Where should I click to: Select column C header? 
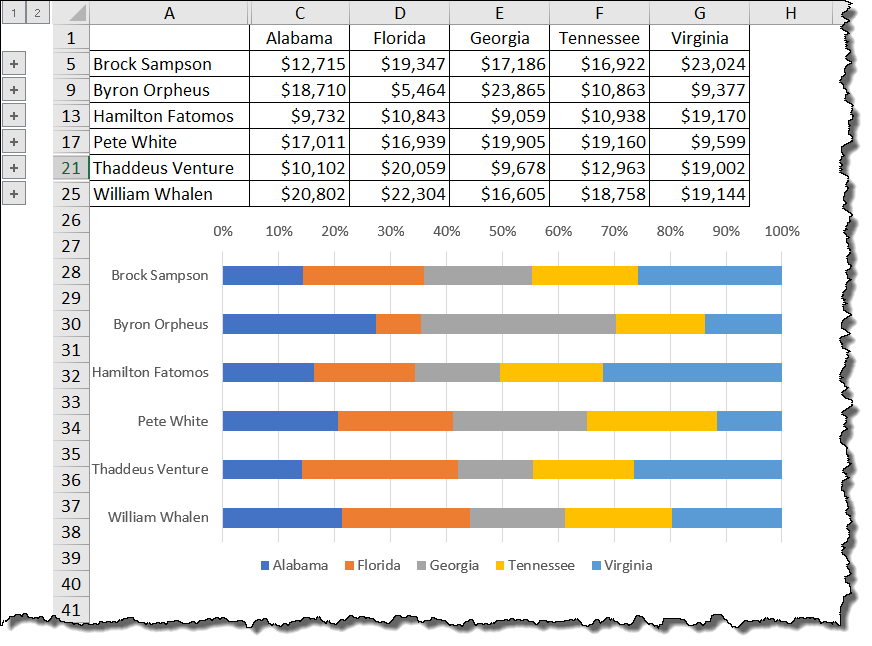(300, 13)
